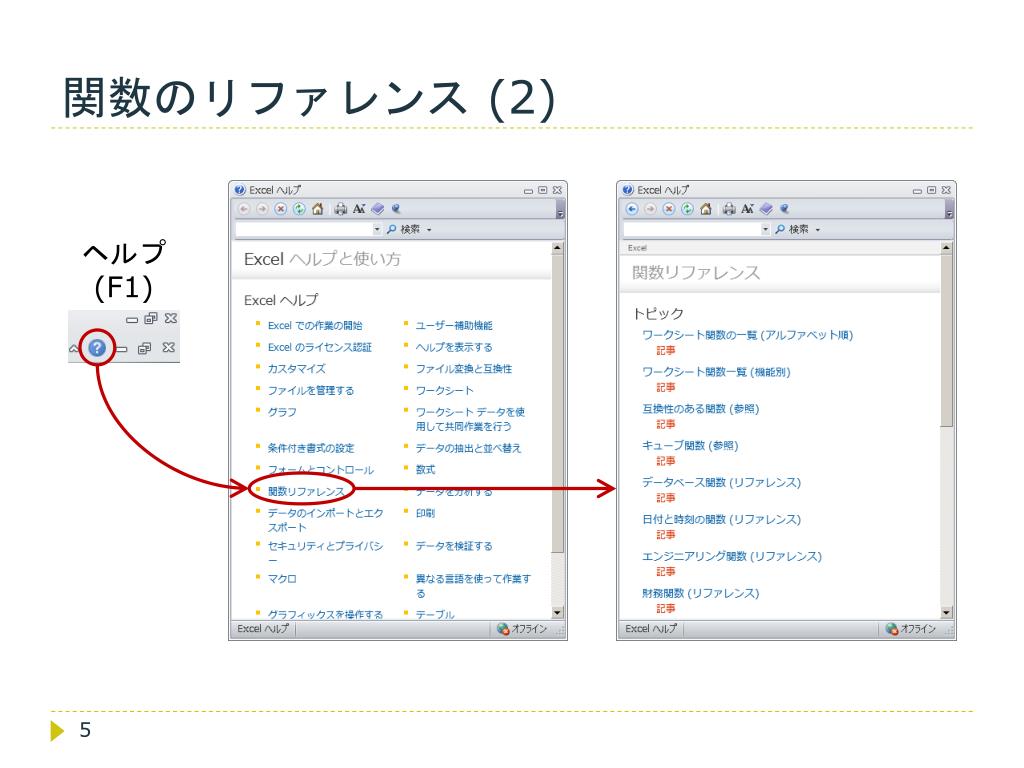Click Stop icon in left Excel Help window
1024x768 pixels.
(280, 209)
